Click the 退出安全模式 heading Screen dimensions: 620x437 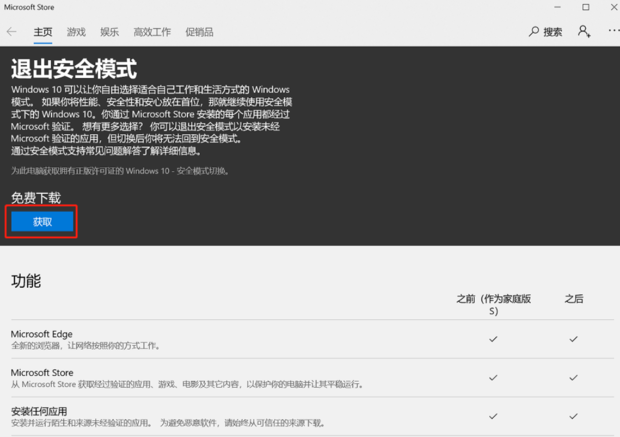(74, 69)
